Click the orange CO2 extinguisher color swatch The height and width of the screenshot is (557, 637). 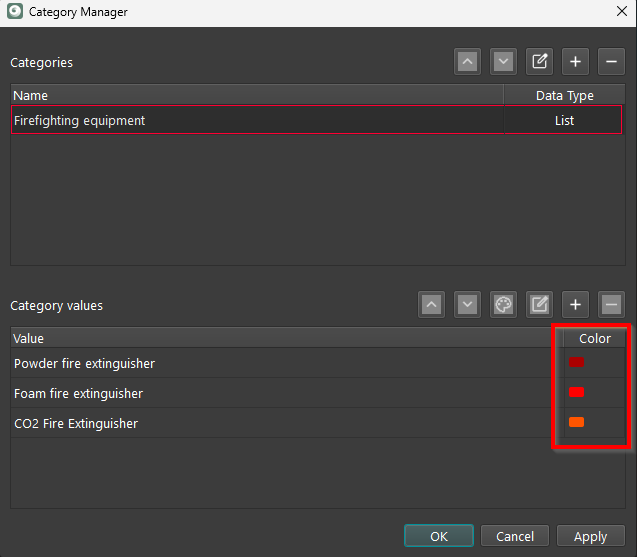(x=576, y=423)
